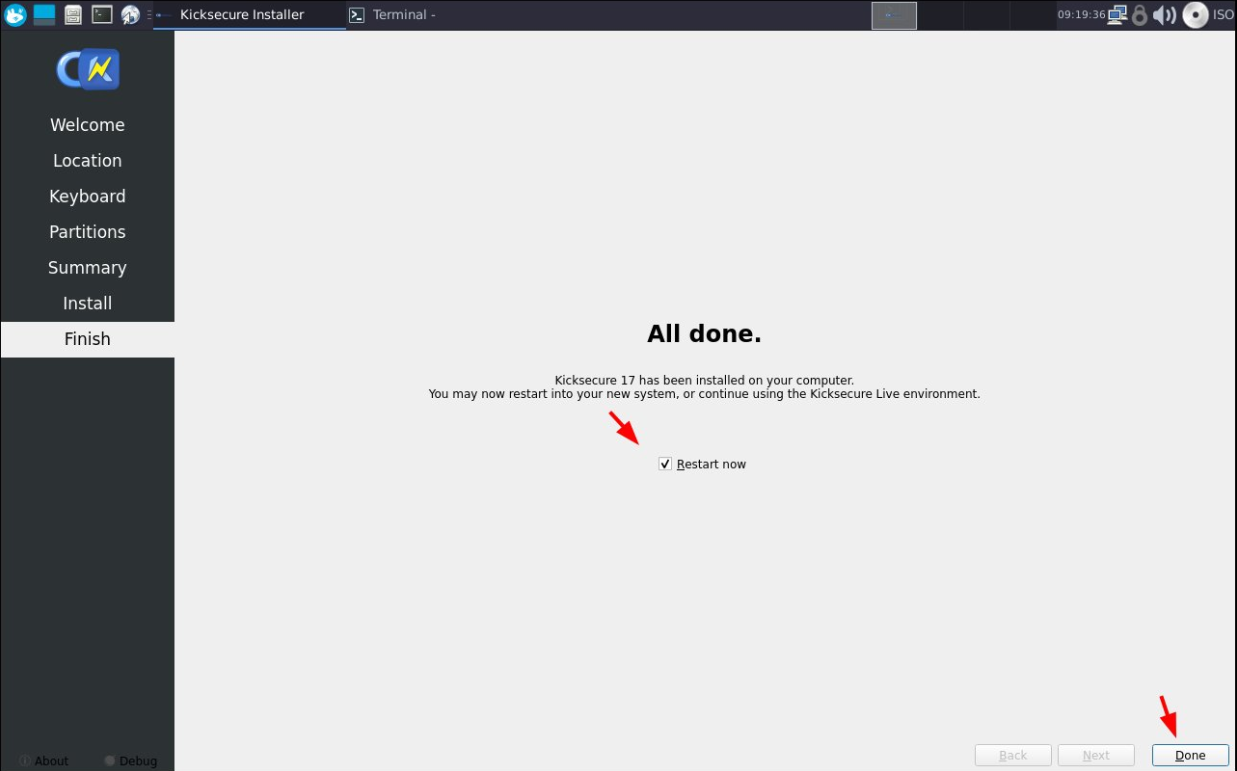
Task: Click the padlock tray icon
Action: point(1139,15)
